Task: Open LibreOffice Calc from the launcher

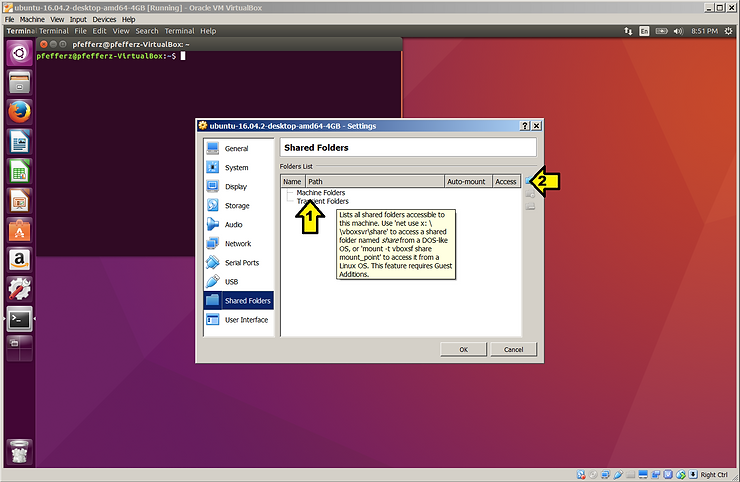Action: tap(19, 171)
